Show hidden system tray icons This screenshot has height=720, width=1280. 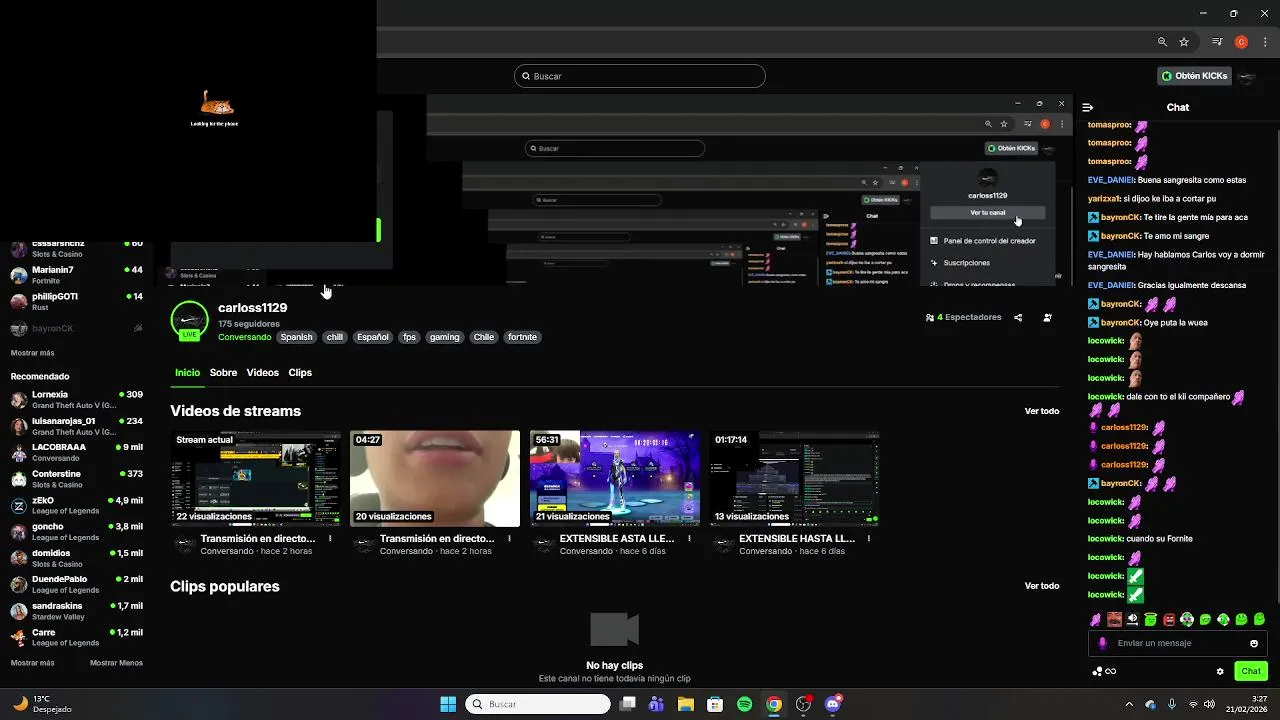(x=1129, y=704)
